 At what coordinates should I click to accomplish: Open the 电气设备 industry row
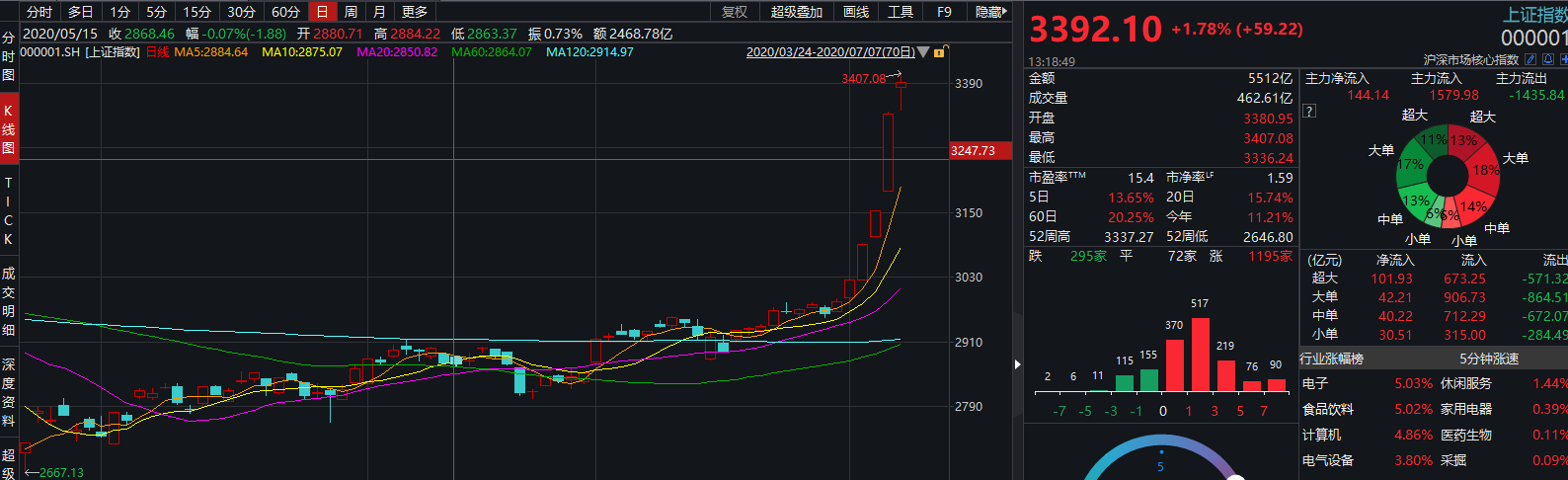pyautogui.click(x=1368, y=460)
